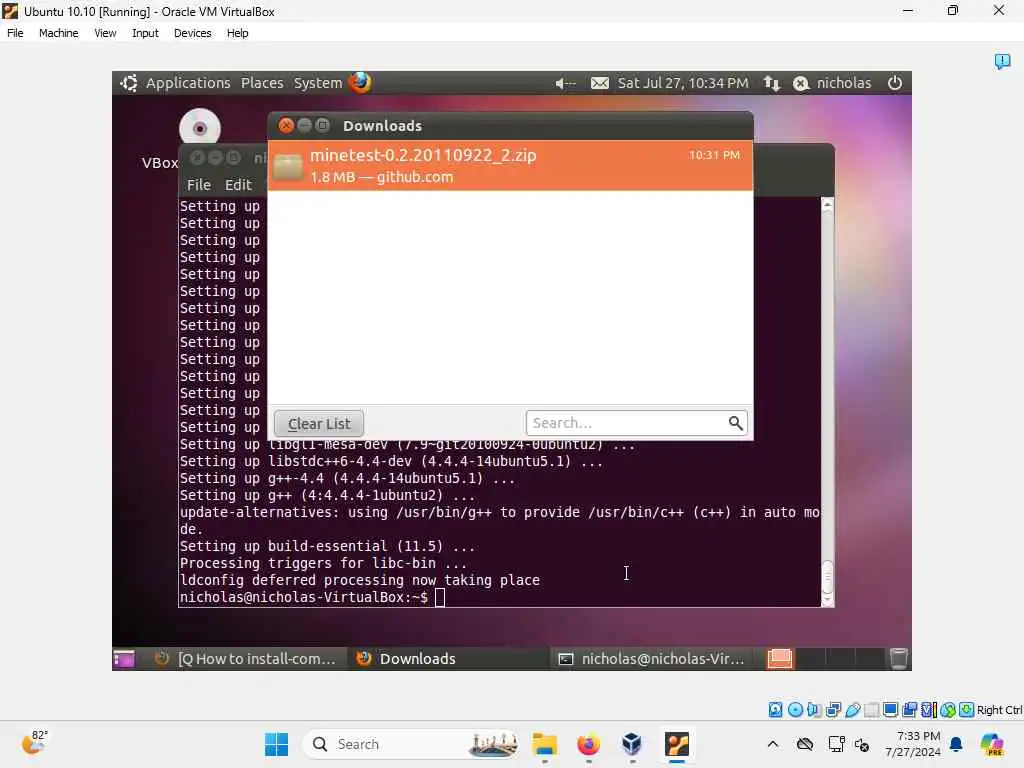Screen dimensions: 1024x768
Task: Click the VirtualBox shared folders indicator
Action: [871, 710]
